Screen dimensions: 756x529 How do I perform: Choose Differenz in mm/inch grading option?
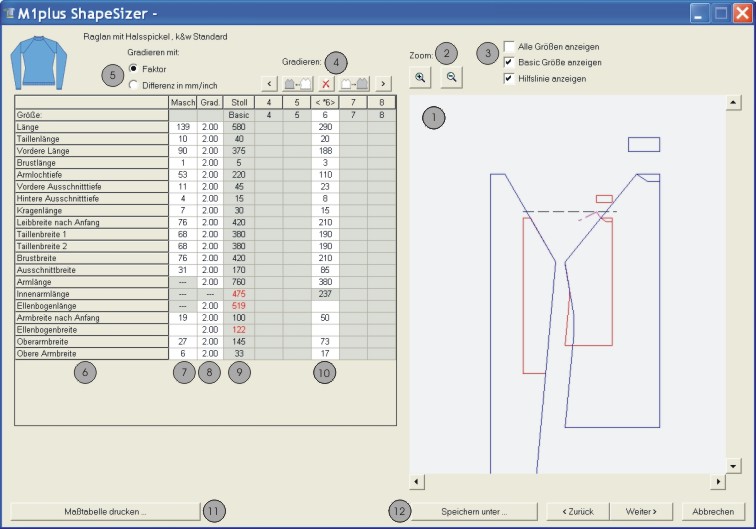[134, 84]
